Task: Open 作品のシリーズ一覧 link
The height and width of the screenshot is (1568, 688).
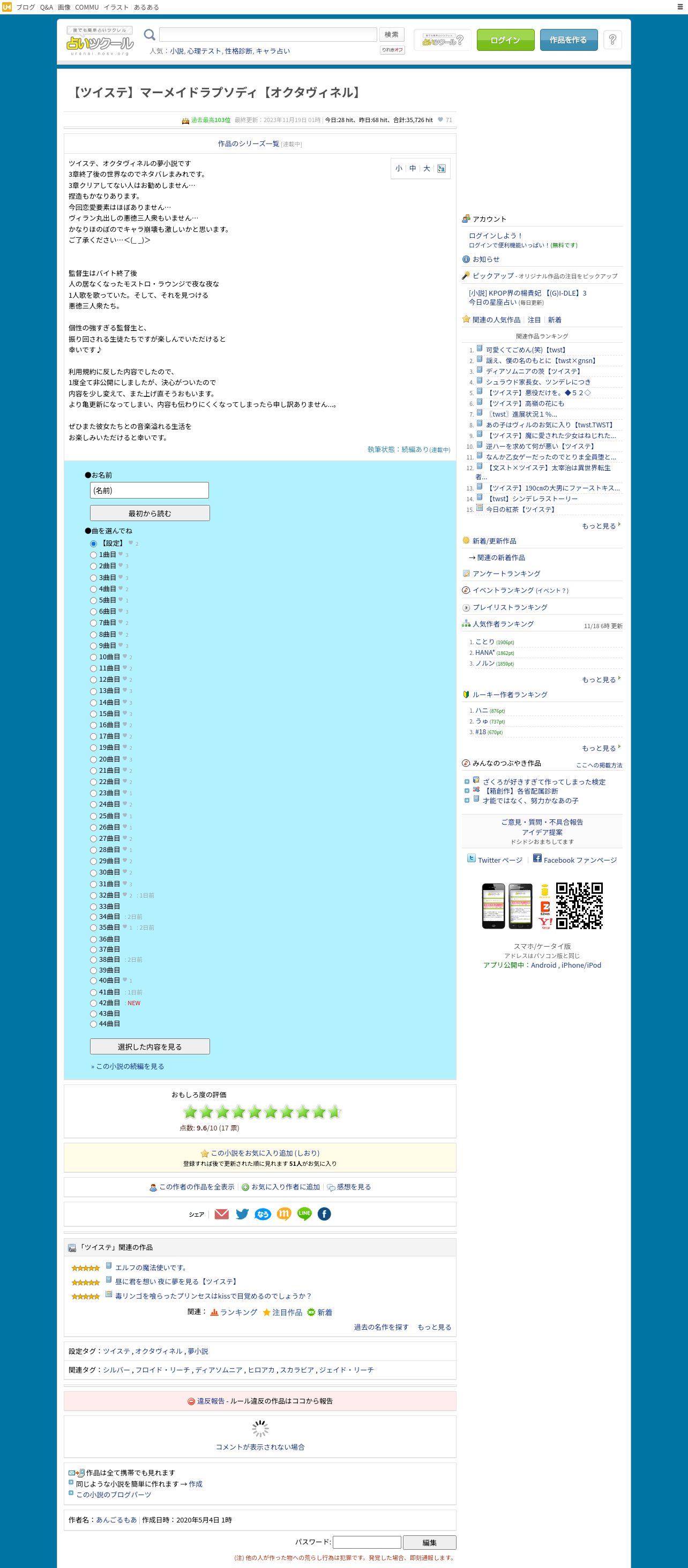Action: point(249,144)
